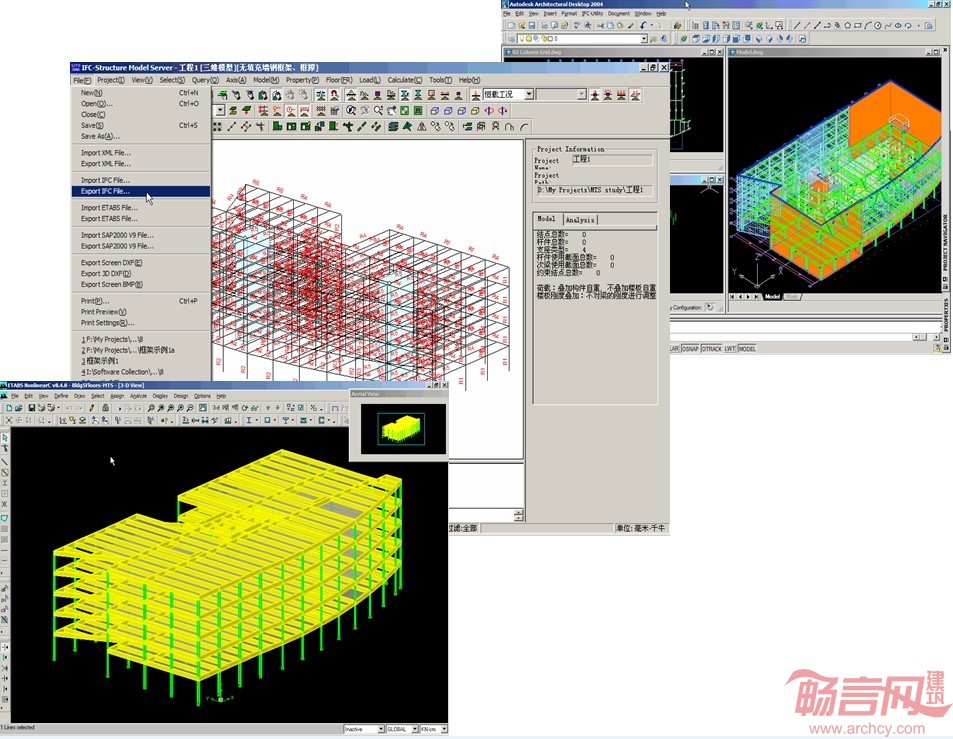This screenshot has width=953, height=739.
Task: Click first magnifier zoom icon in ETABS toolbar
Action: (x=151, y=408)
